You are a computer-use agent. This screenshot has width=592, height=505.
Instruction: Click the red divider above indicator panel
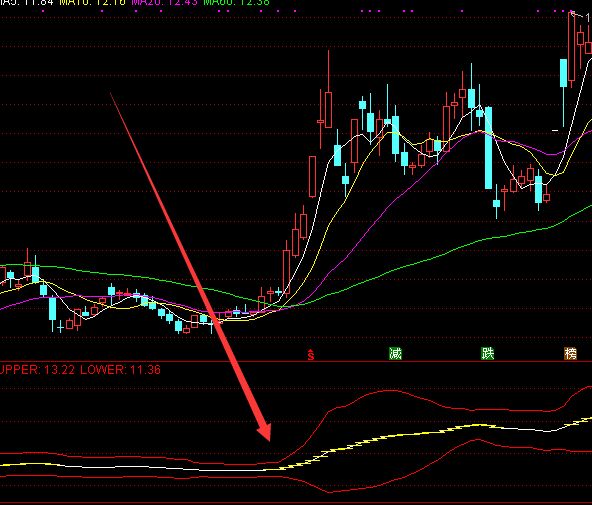296,362
